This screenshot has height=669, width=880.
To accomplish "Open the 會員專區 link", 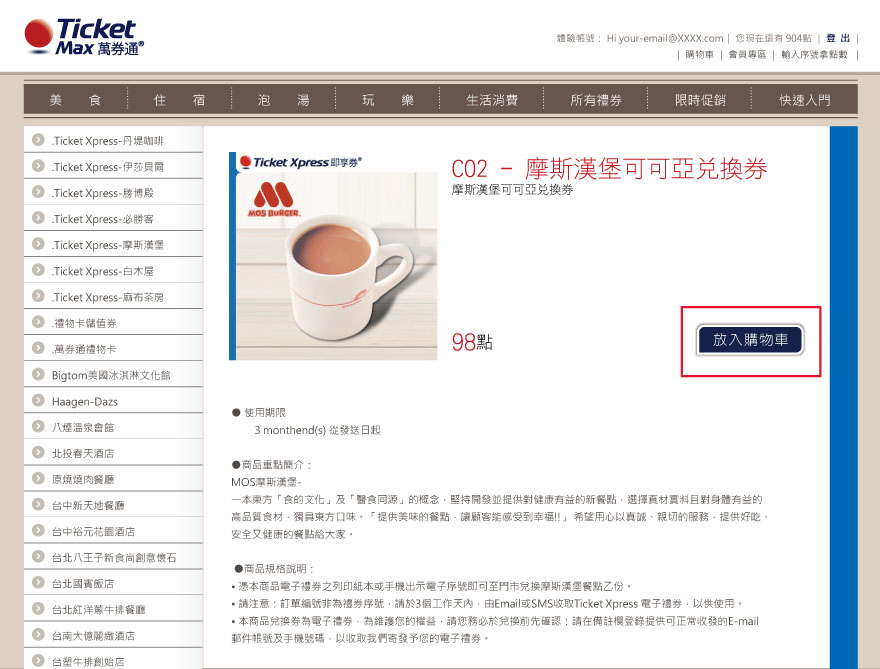I will [x=747, y=54].
